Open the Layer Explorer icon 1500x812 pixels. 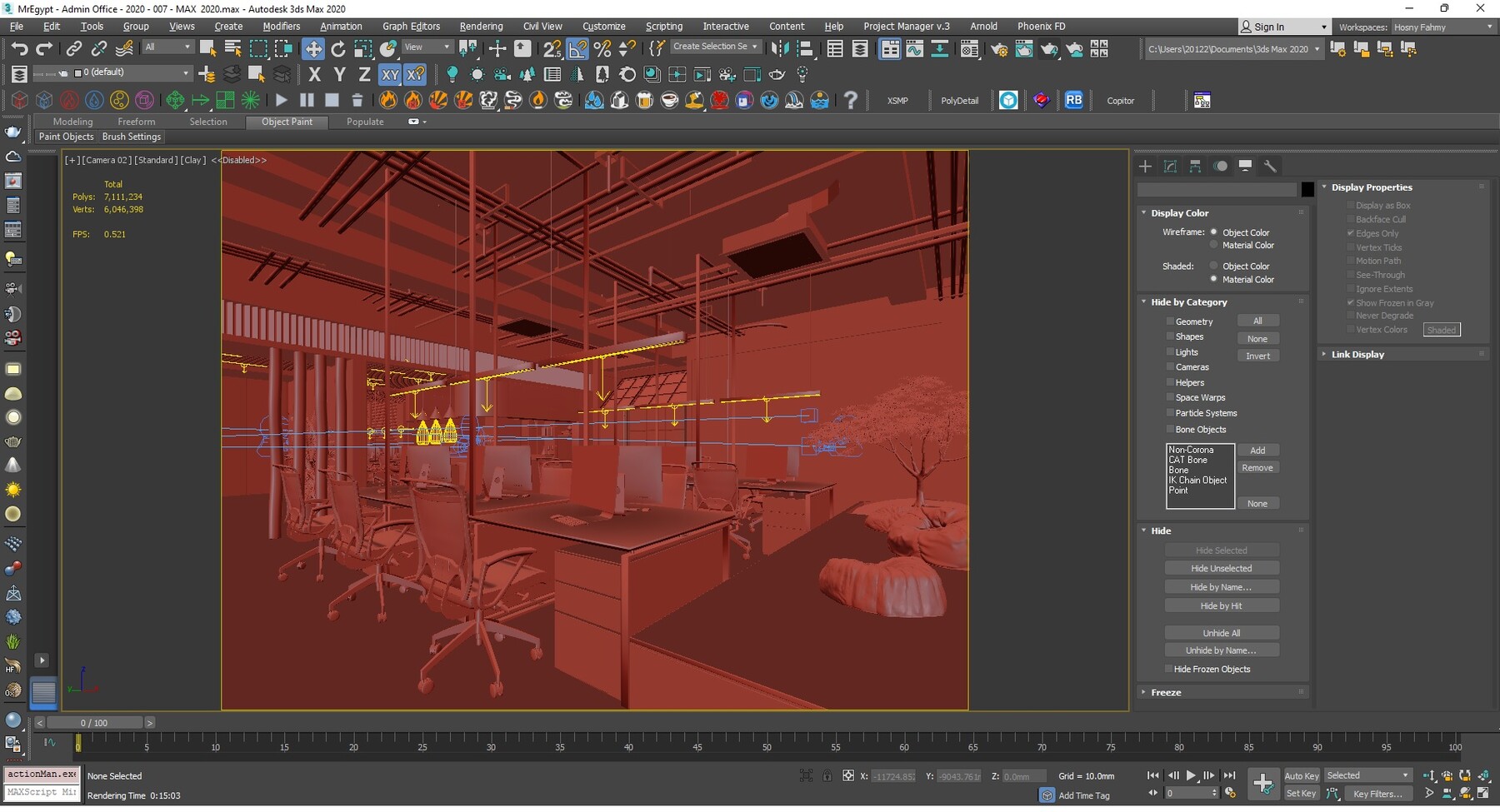click(x=861, y=48)
